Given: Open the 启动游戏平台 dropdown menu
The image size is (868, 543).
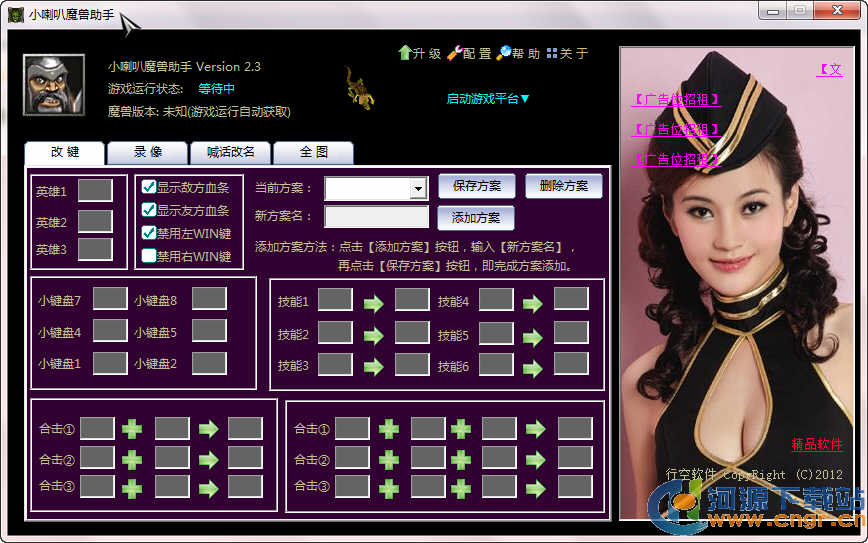Looking at the screenshot, I should pyautogui.click(x=488, y=98).
